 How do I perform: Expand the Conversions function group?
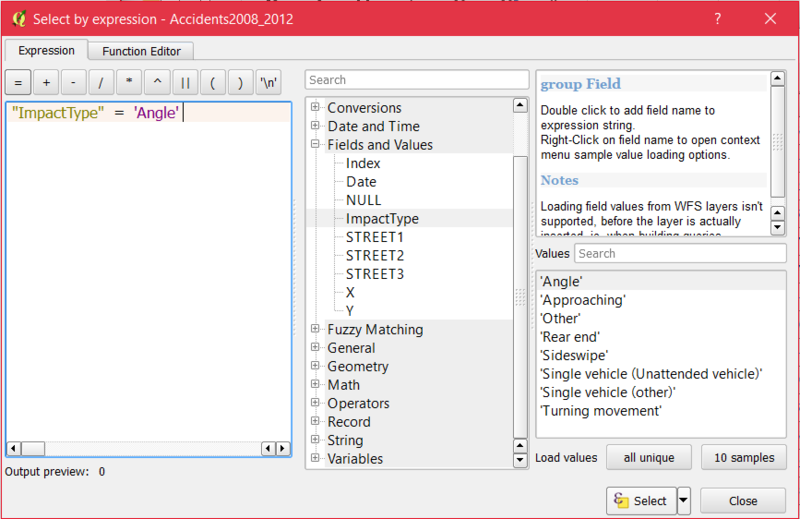(x=316, y=108)
